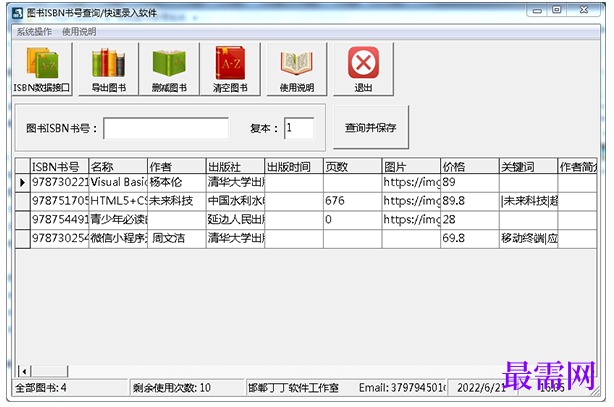The width and height of the screenshot is (614, 407).
Task: Click the 图片 column header
Action: [x=411, y=167]
